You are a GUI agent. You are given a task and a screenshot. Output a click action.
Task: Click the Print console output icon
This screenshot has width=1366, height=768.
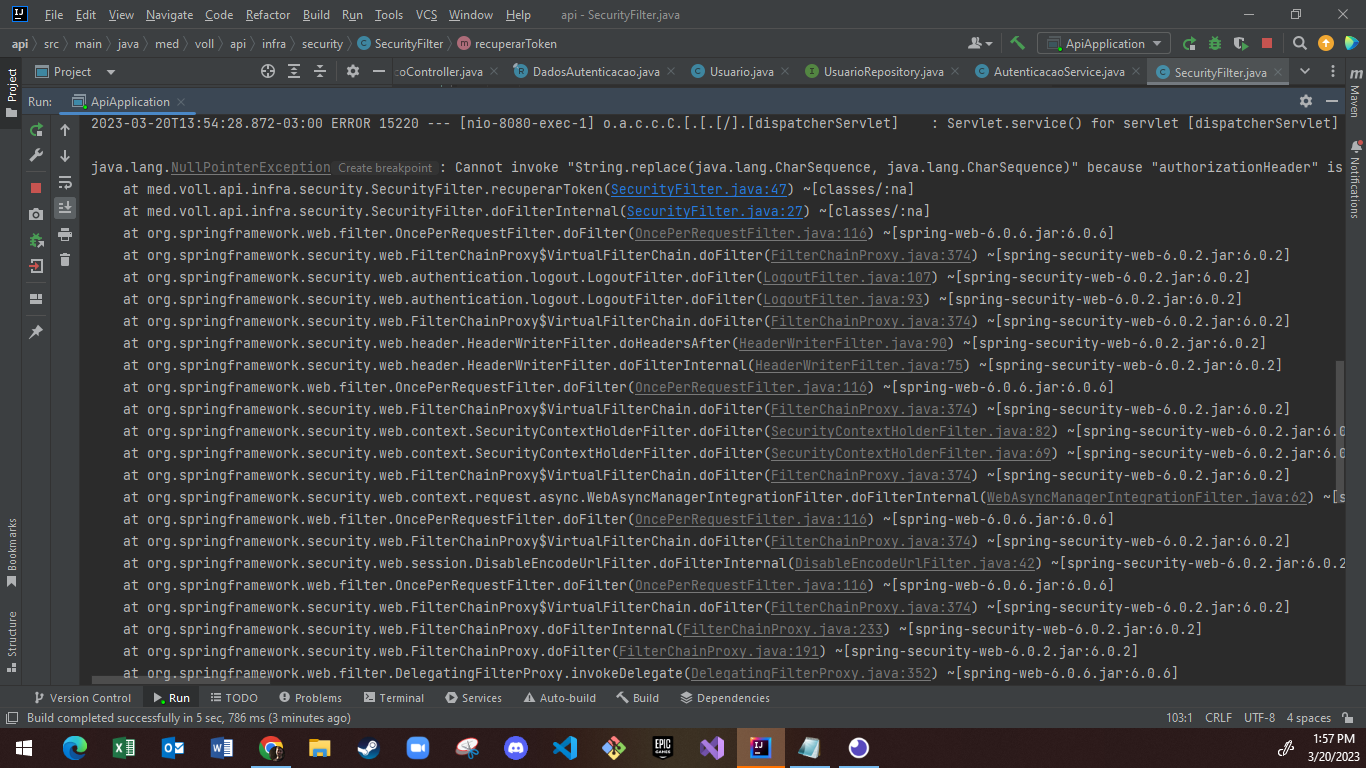pyautogui.click(x=65, y=234)
